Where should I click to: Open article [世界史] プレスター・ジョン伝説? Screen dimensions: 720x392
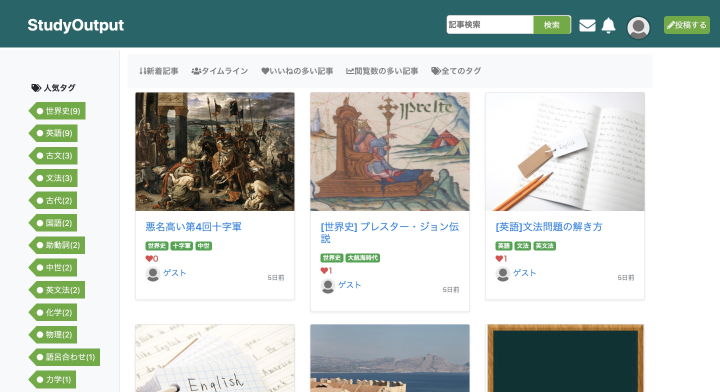(x=389, y=232)
